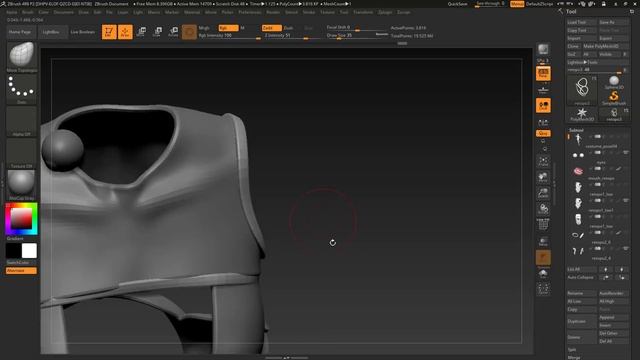Click the QuickSave button
The image size is (640, 360).
tap(458, 4)
